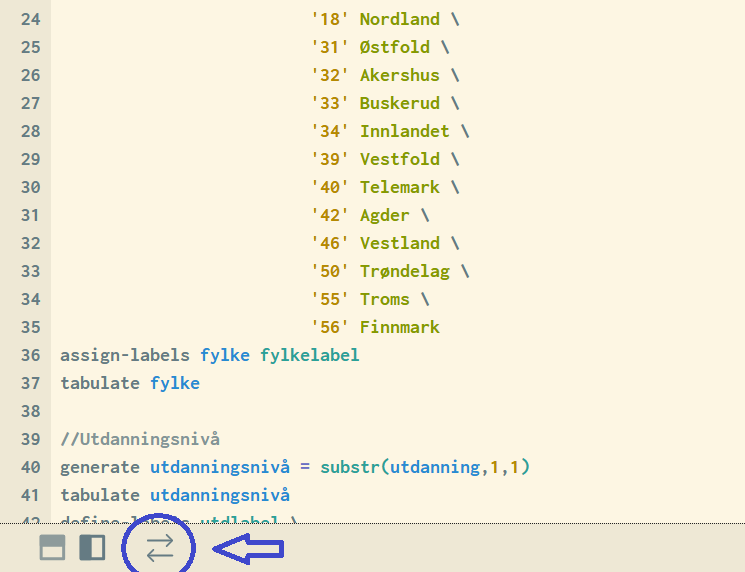Click the swap panels arrows icon
This screenshot has width=745, height=572.
(x=160, y=547)
